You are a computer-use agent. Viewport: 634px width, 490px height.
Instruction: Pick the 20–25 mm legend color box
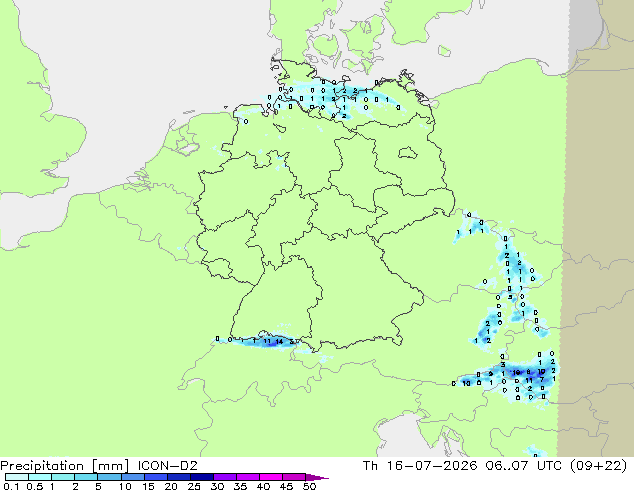[x=178, y=477]
